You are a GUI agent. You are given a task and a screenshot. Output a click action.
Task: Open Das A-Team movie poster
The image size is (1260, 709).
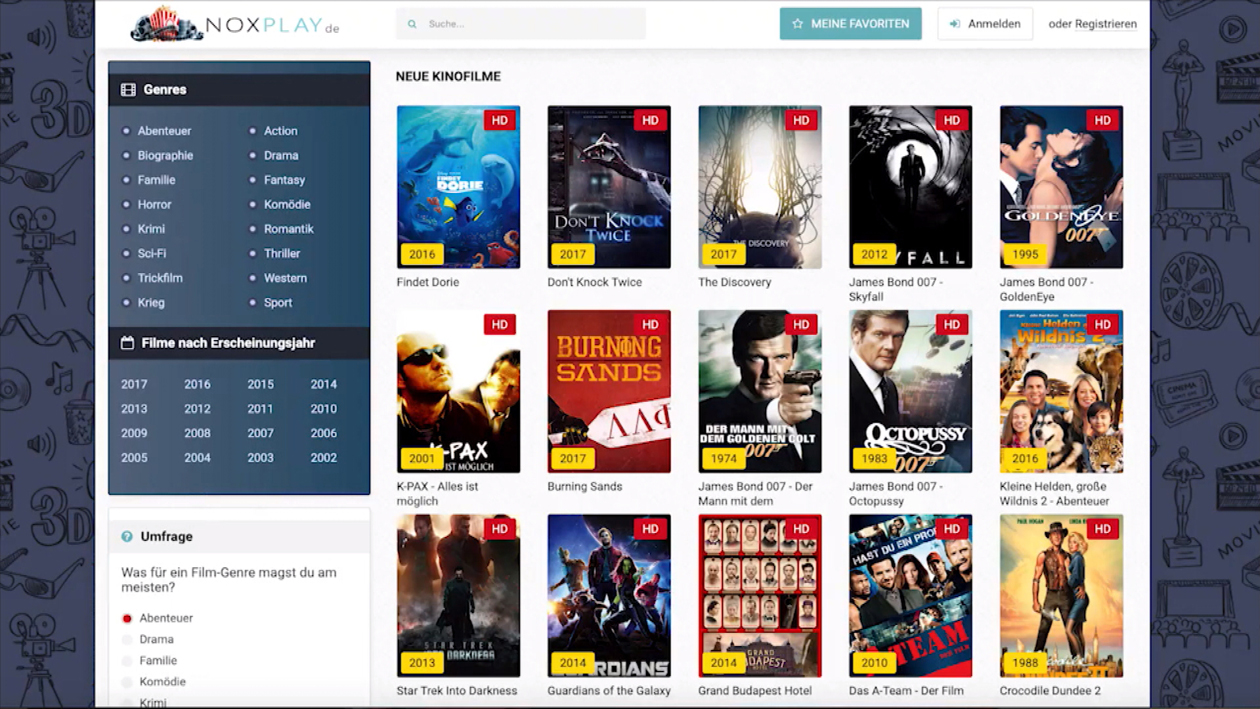click(x=911, y=596)
